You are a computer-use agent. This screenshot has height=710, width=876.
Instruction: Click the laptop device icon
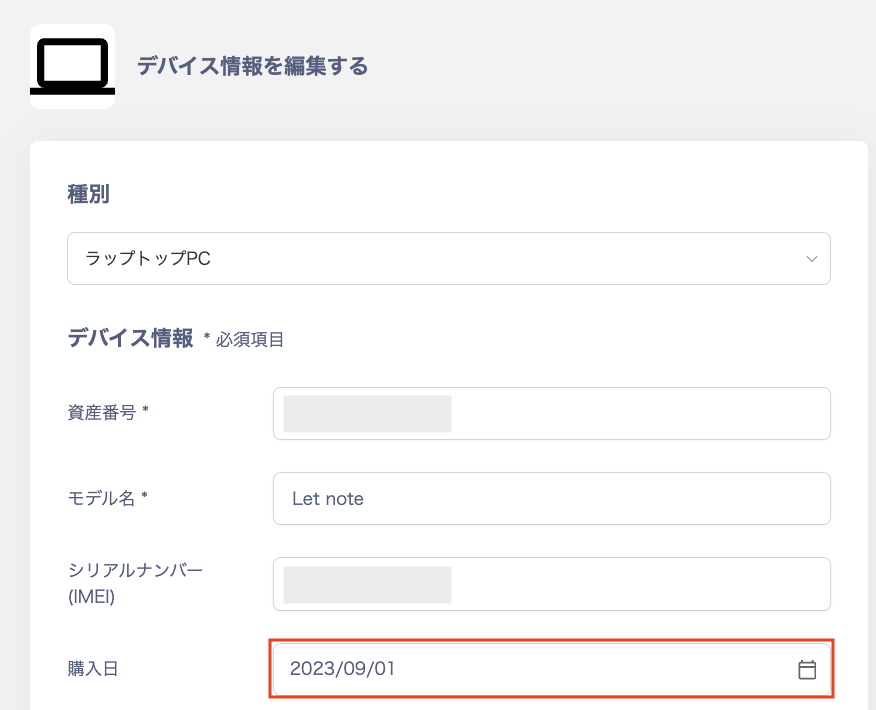pos(72,66)
